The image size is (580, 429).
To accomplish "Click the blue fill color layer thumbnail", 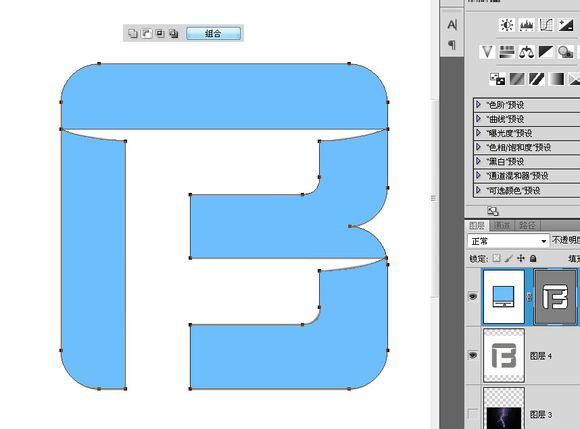I will pos(504,296).
